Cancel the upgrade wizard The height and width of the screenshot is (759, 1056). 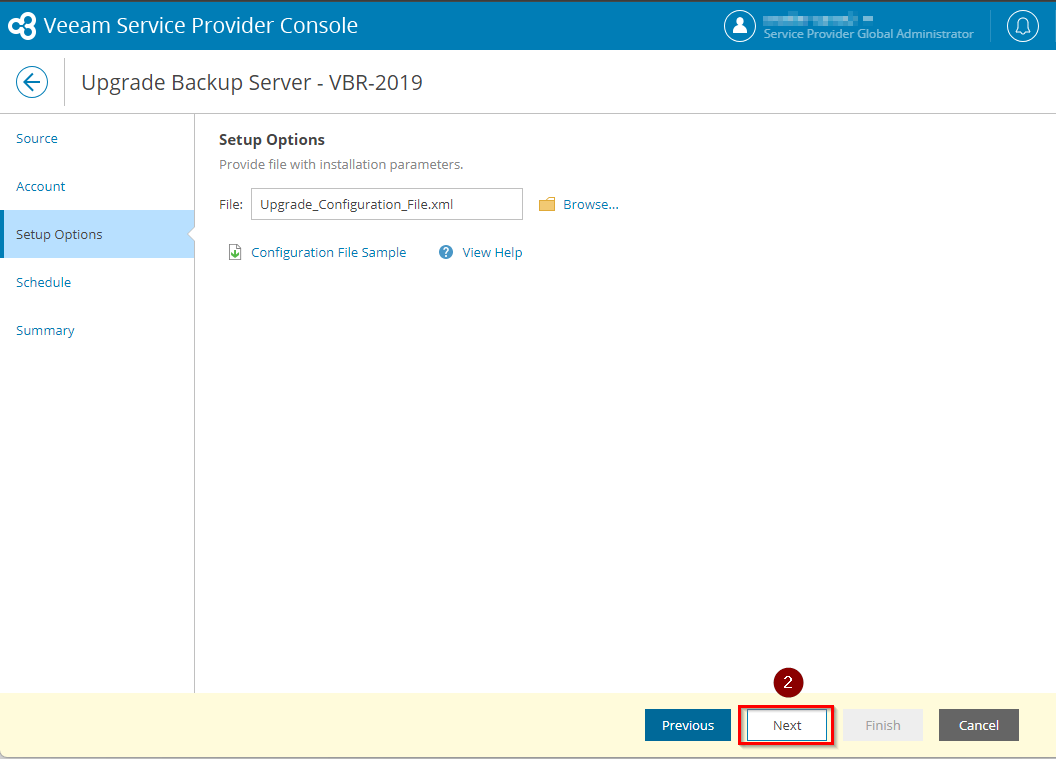(x=979, y=725)
